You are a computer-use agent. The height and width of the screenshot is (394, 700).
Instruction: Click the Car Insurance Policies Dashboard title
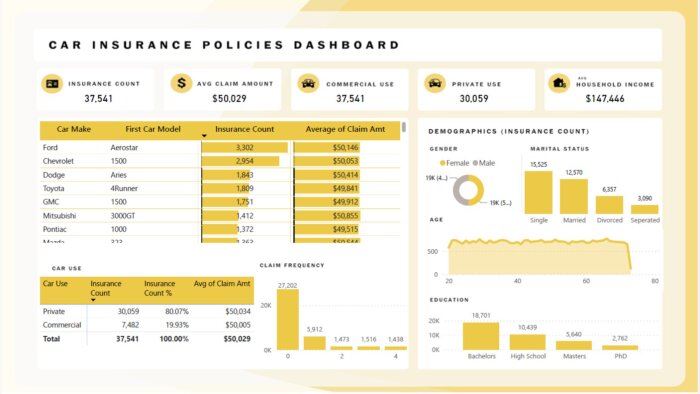click(224, 45)
